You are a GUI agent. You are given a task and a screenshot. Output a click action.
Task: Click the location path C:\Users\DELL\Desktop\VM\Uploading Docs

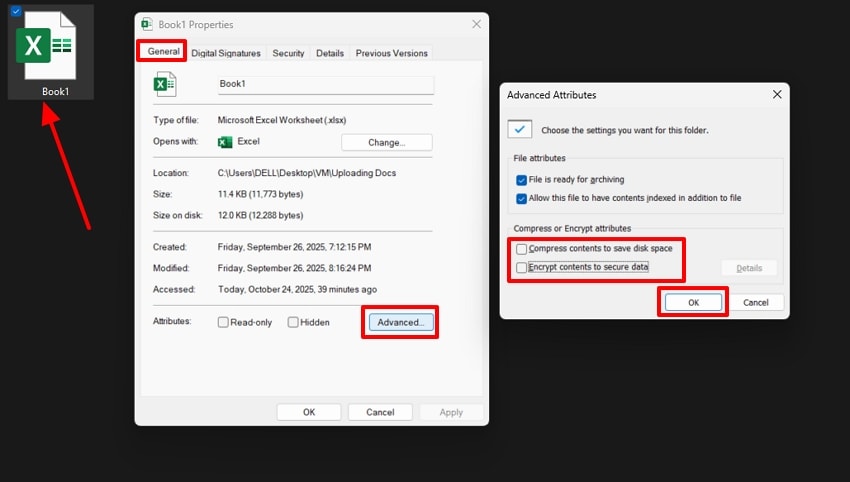coord(307,173)
